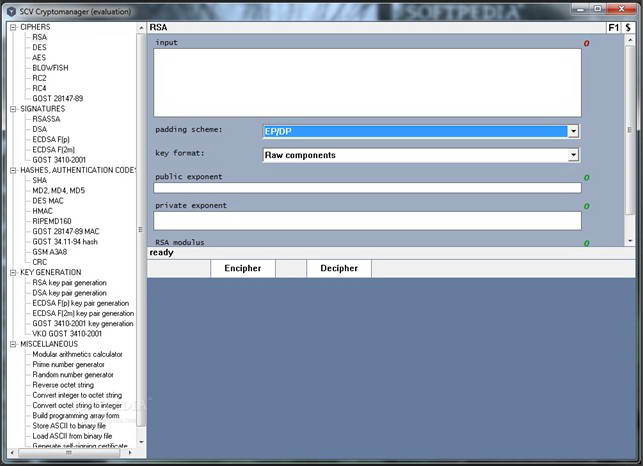Open the RSASSA signature item
643x466 pixels.
48,119
